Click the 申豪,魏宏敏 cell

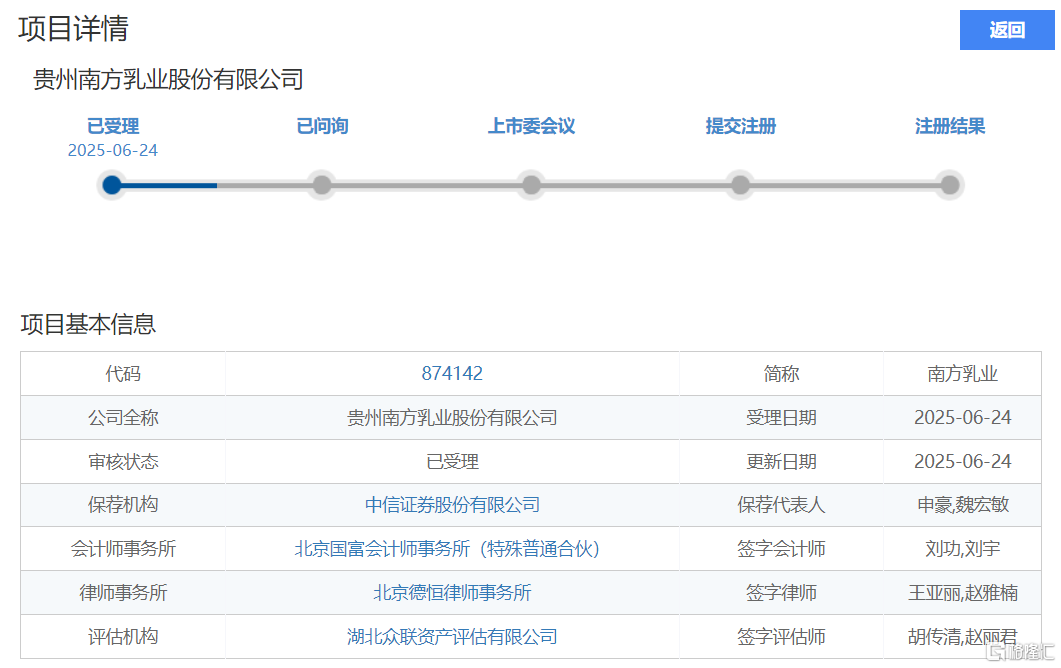point(962,505)
